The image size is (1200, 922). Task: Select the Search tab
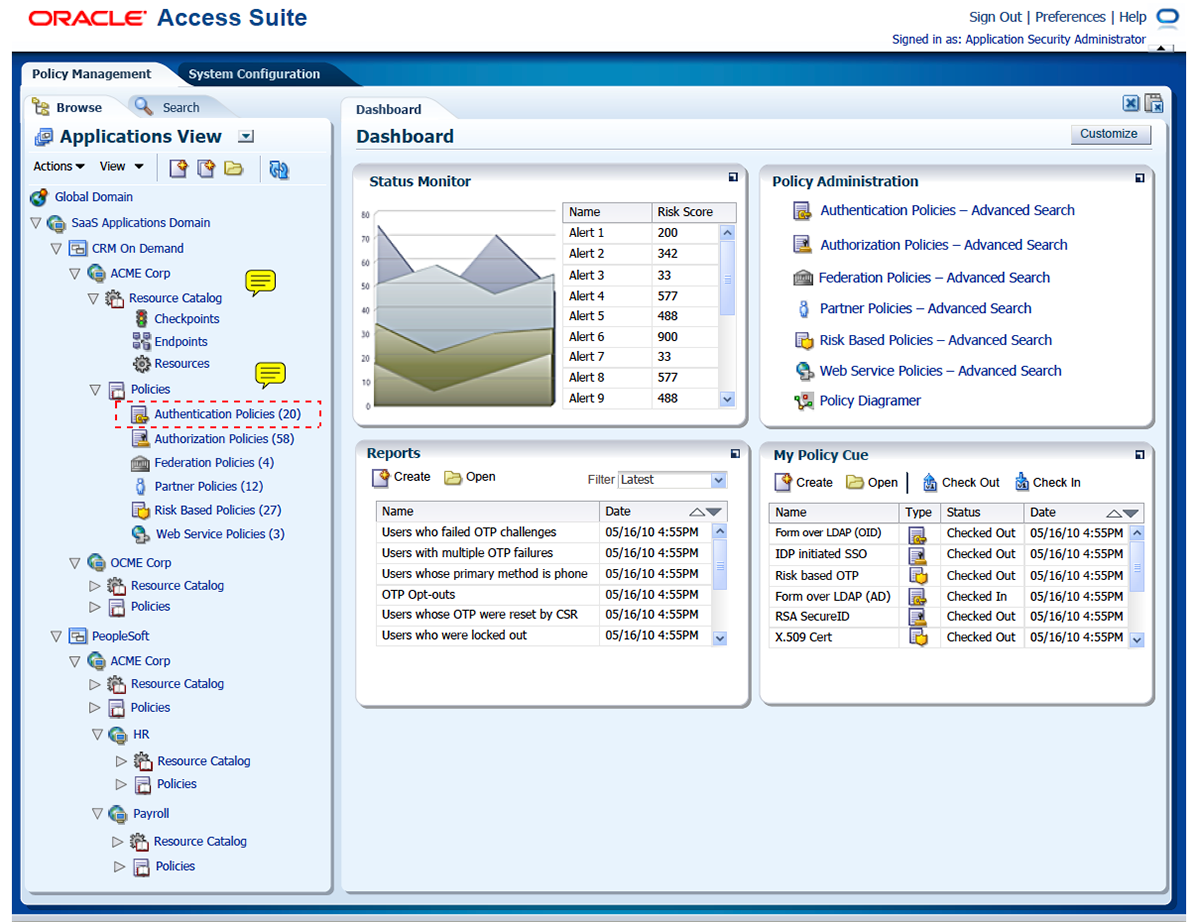(x=170, y=107)
